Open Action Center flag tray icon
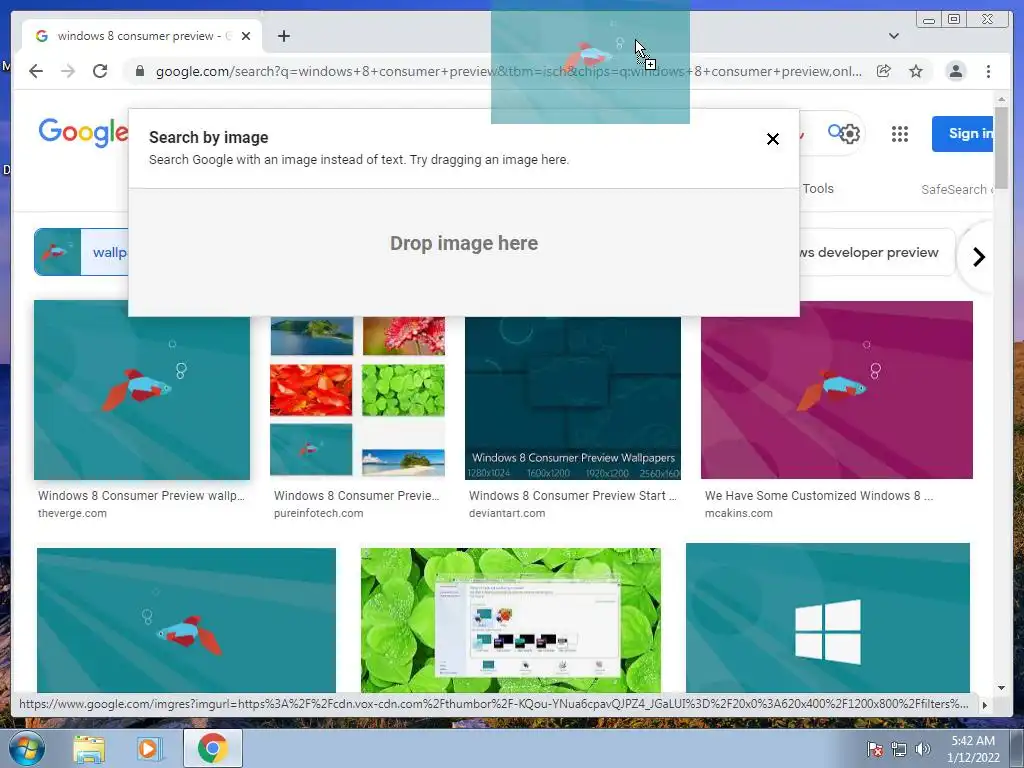 [874, 749]
